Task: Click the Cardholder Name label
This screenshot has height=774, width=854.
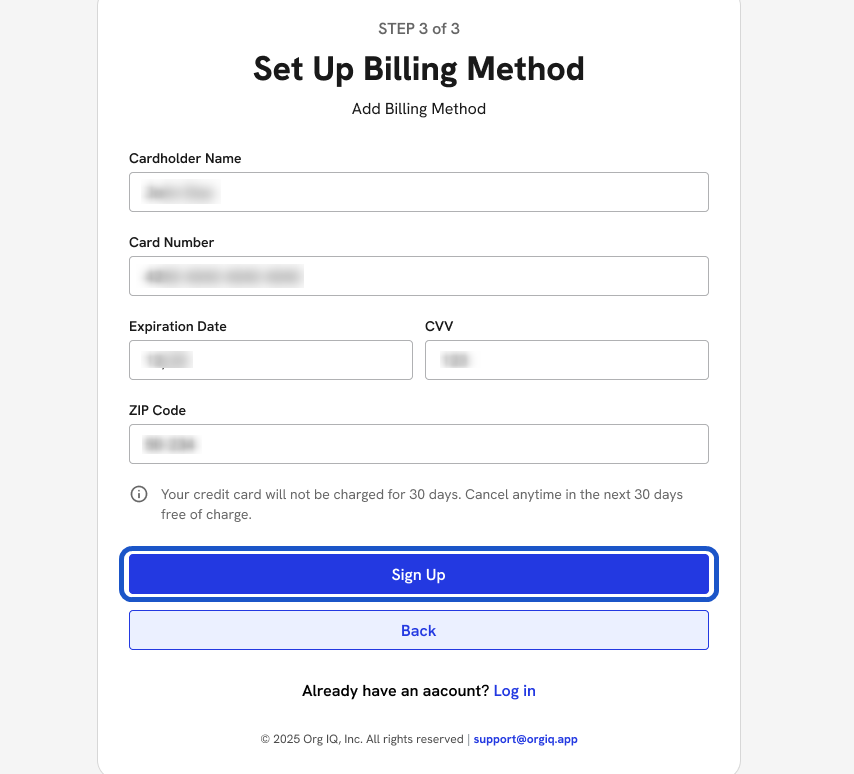Action: 185,158
